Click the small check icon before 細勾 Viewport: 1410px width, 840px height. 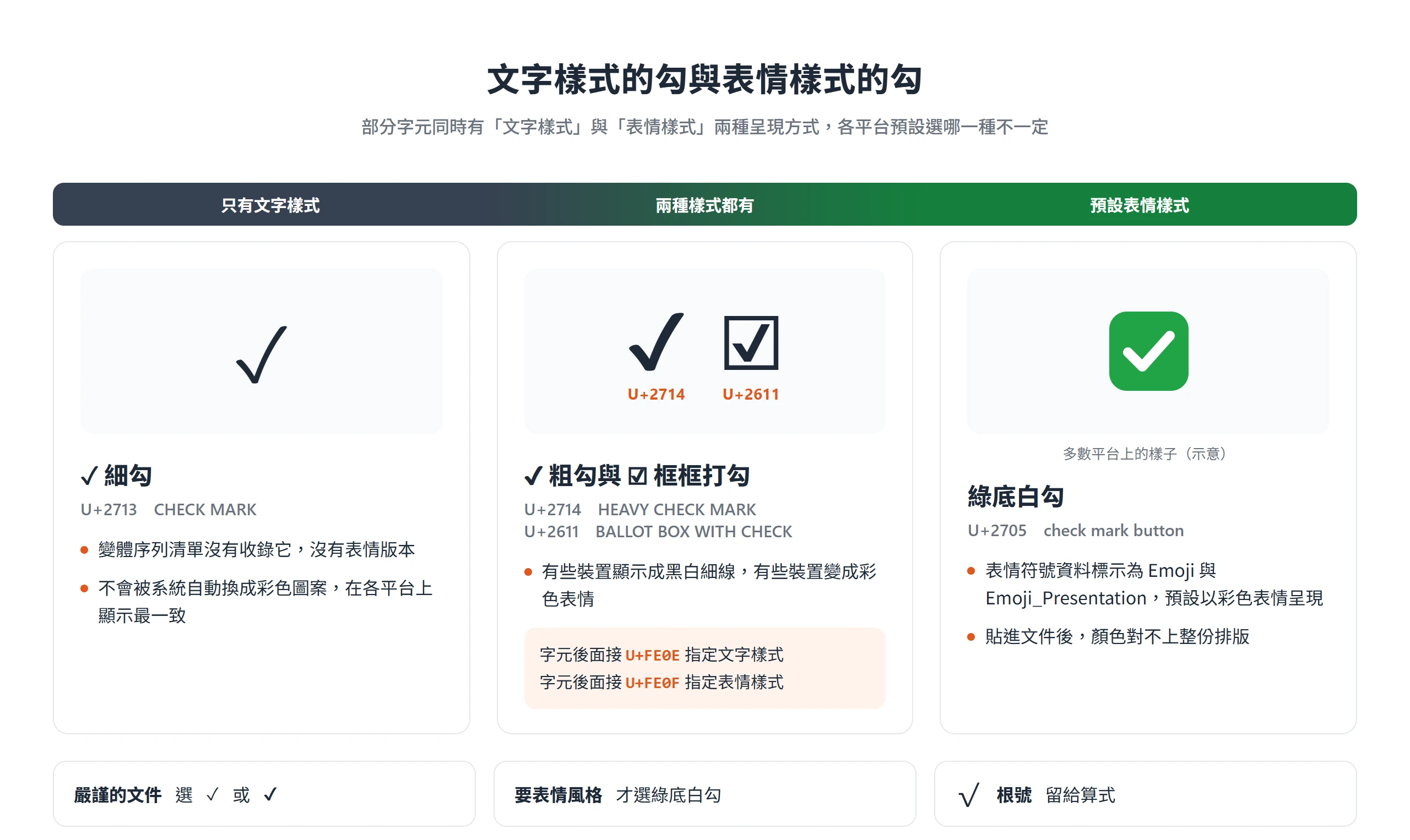coord(89,476)
